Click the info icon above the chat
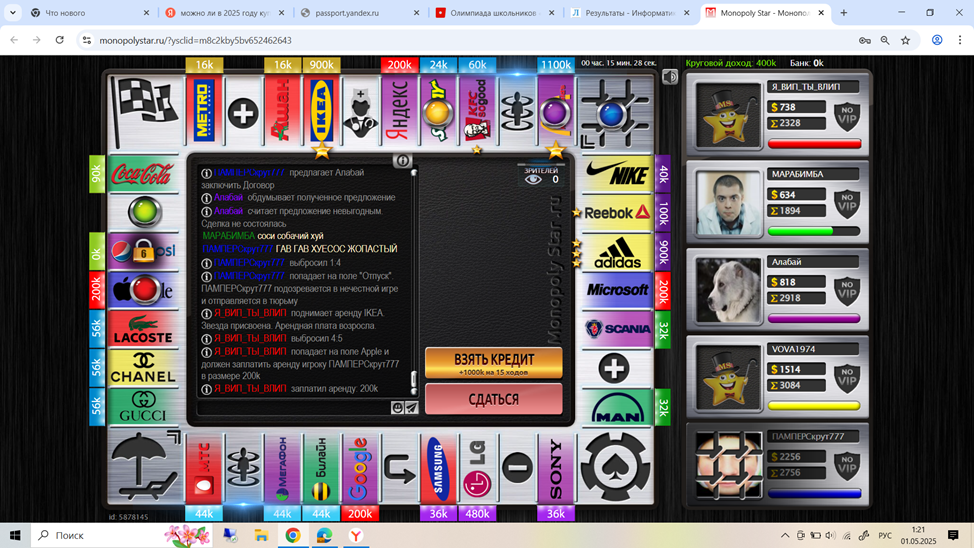 coord(402,161)
